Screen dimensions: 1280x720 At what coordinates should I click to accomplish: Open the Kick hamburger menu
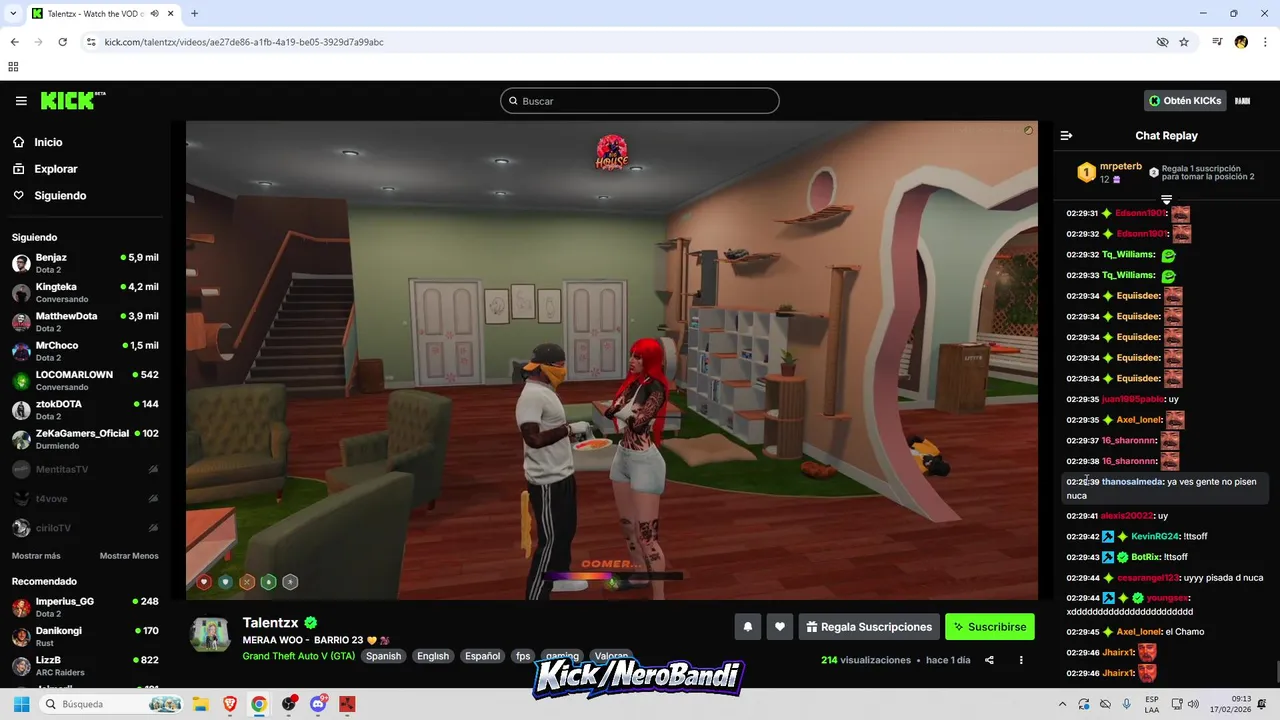tap(21, 101)
